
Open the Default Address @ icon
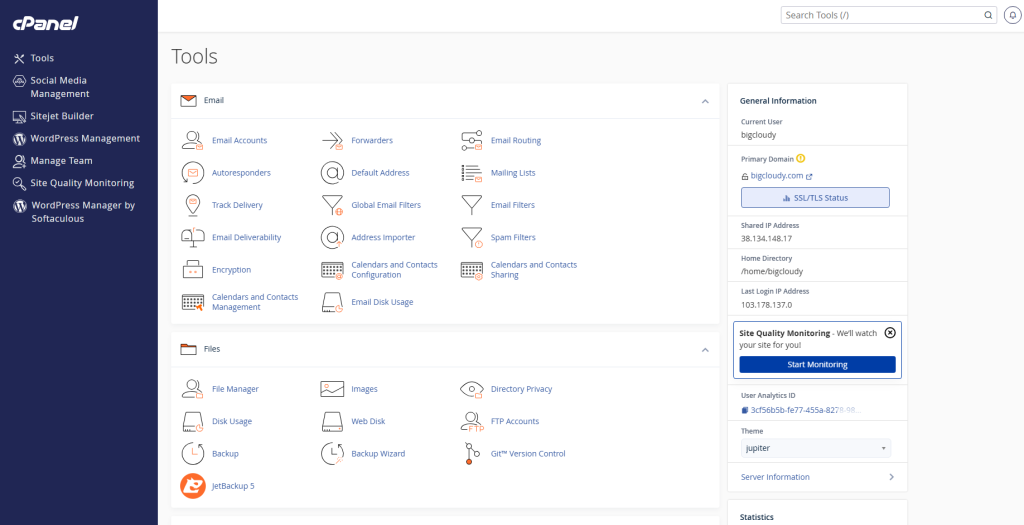click(x=332, y=173)
